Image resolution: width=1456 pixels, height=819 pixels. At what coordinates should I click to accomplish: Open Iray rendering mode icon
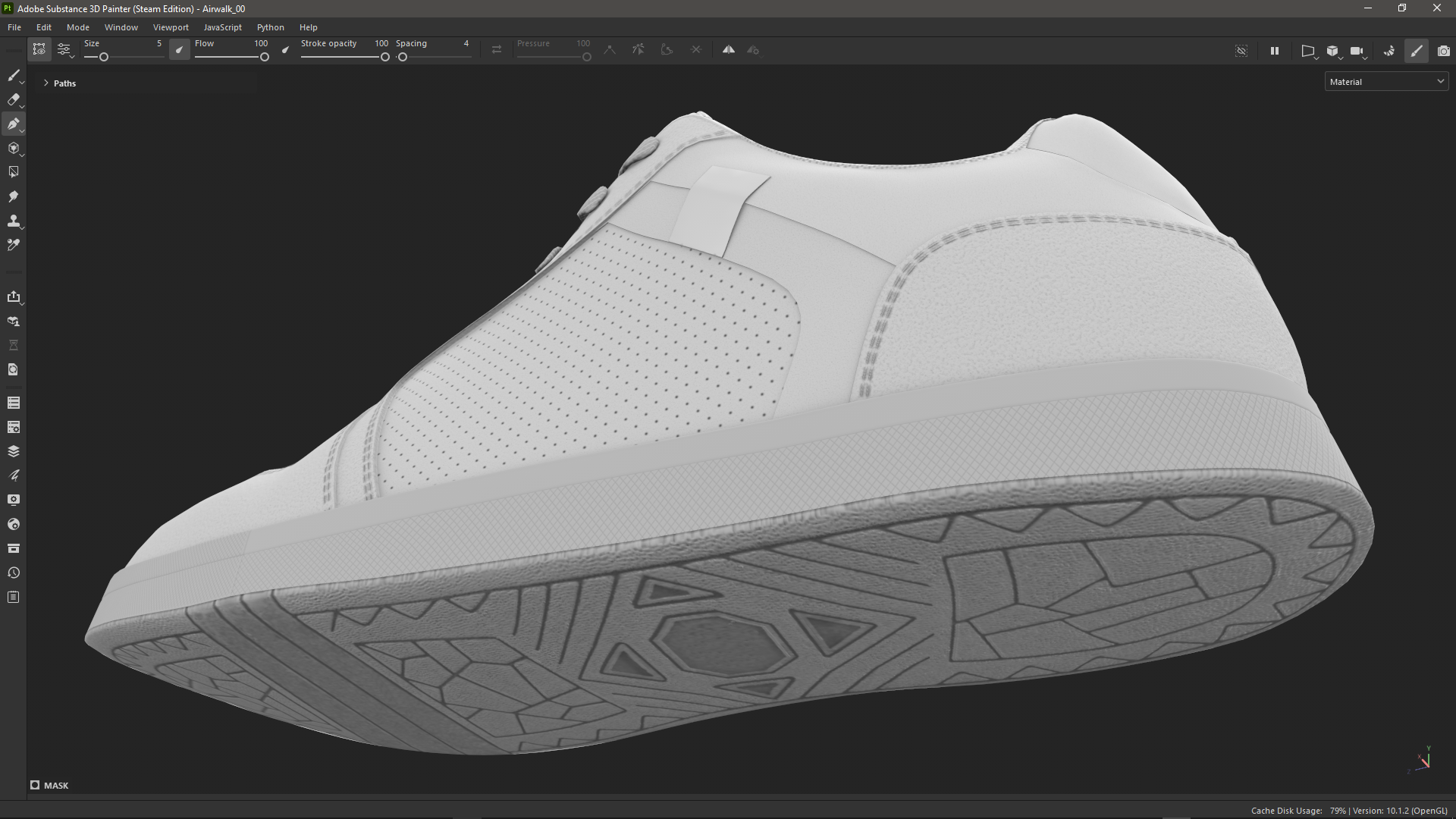1389,51
